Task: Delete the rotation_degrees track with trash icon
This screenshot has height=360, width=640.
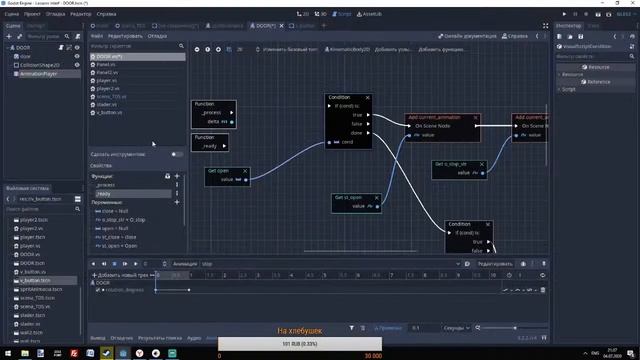Action: [x=543, y=290]
